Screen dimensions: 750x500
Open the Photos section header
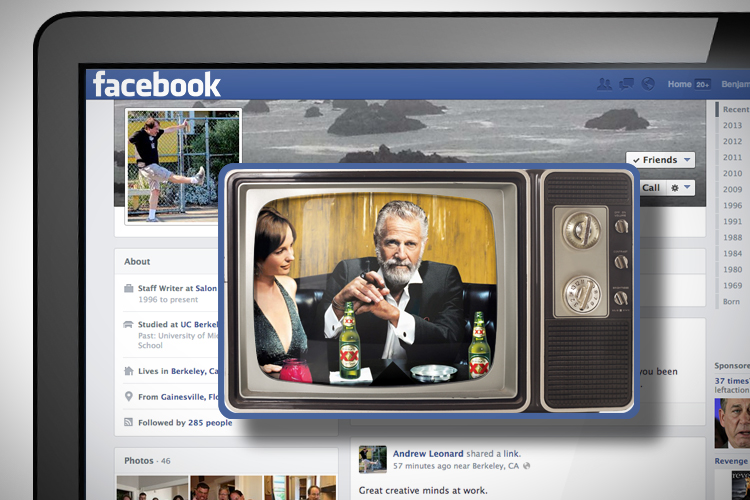click(x=139, y=461)
